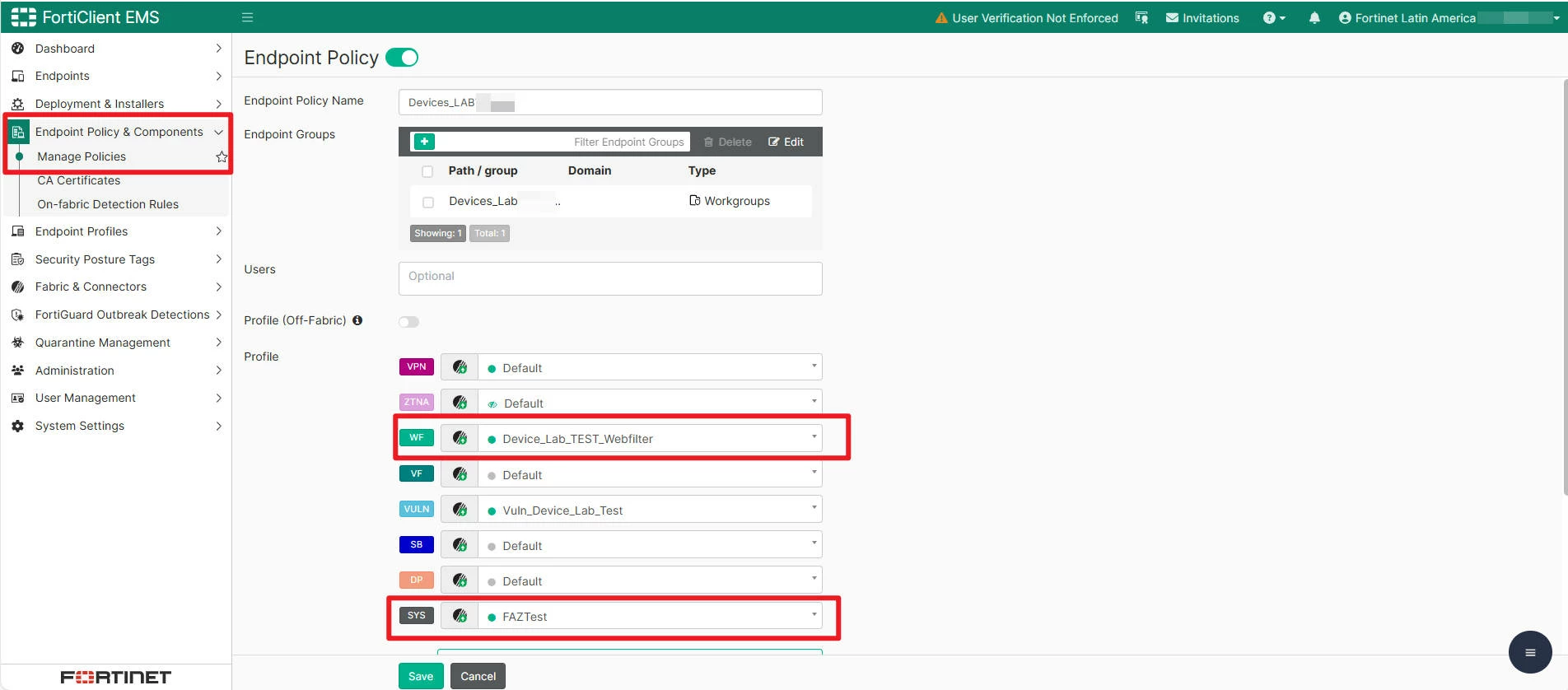Save the endpoint policy
The height and width of the screenshot is (690, 1568).
coord(421,676)
